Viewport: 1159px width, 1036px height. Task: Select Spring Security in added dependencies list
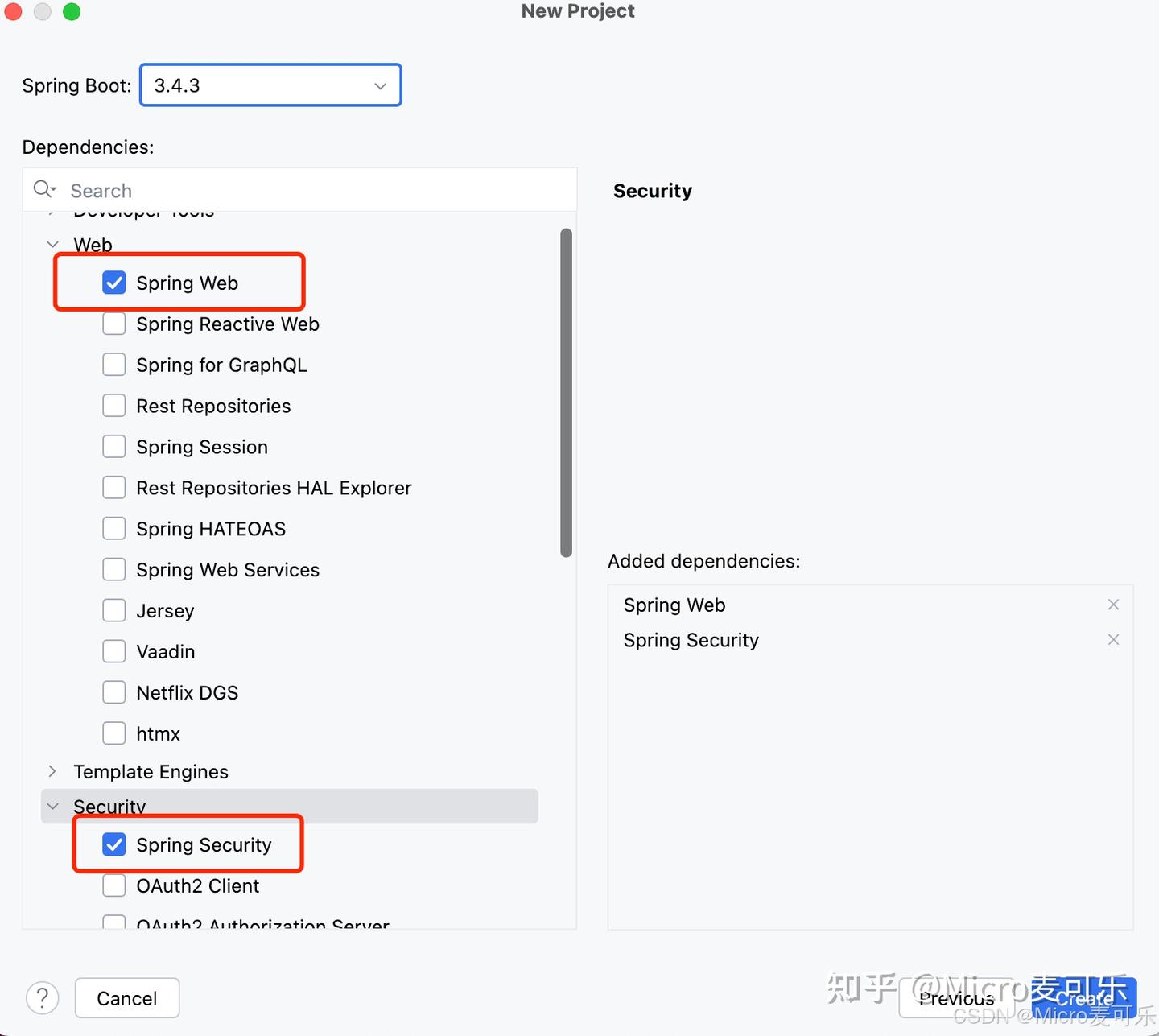[691, 641]
